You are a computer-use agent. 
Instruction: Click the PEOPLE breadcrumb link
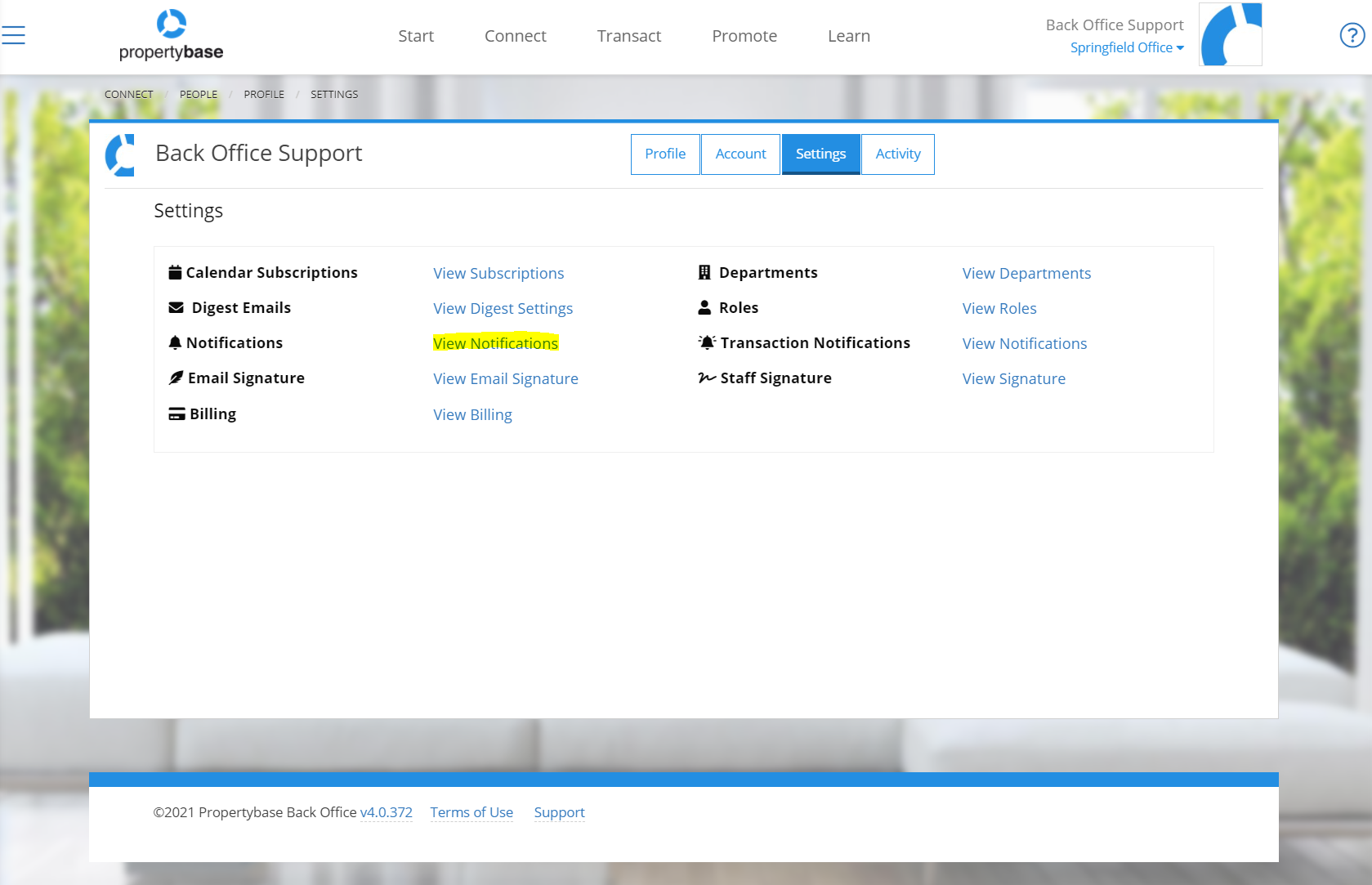click(198, 93)
